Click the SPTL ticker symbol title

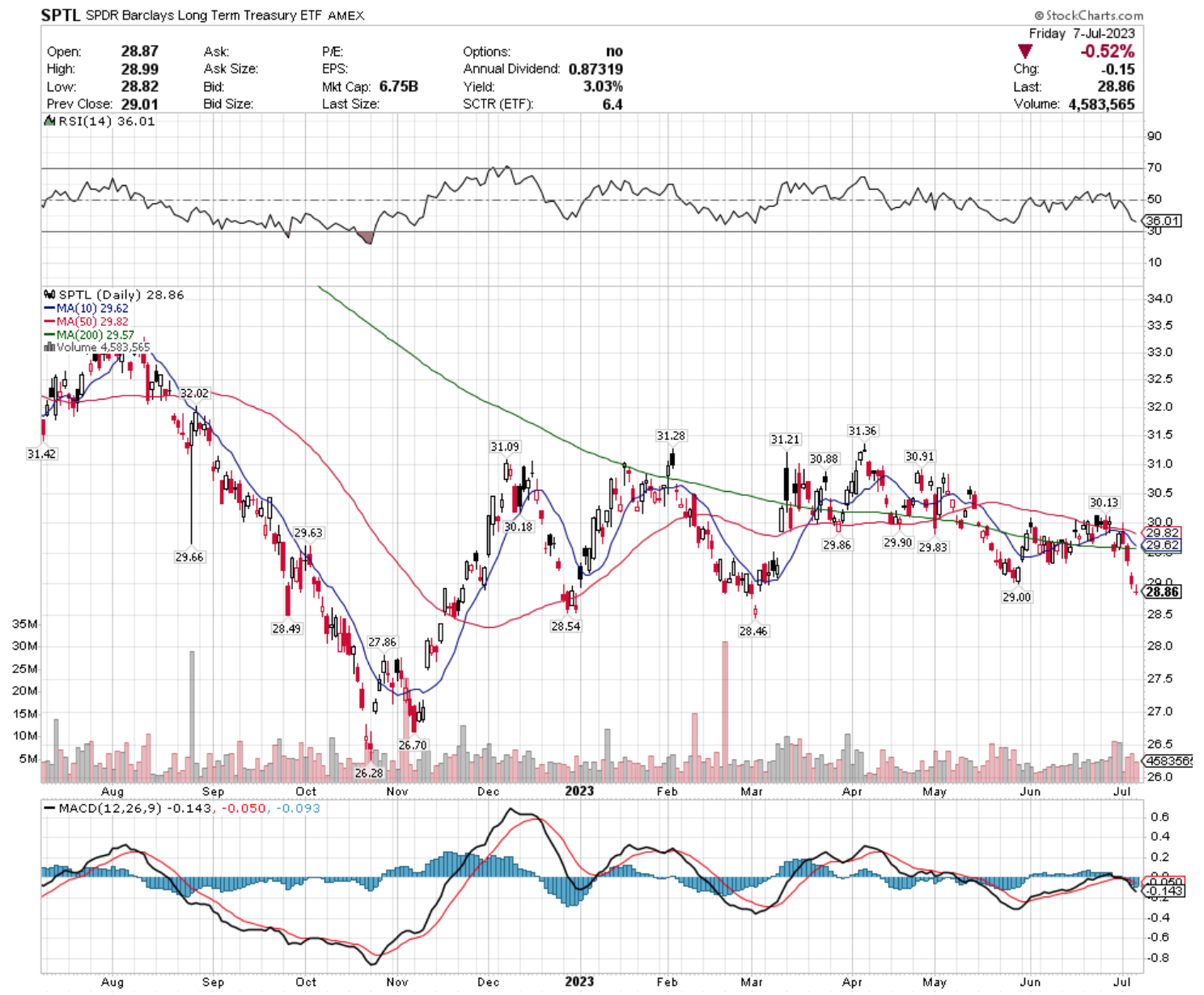[x=61, y=15]
